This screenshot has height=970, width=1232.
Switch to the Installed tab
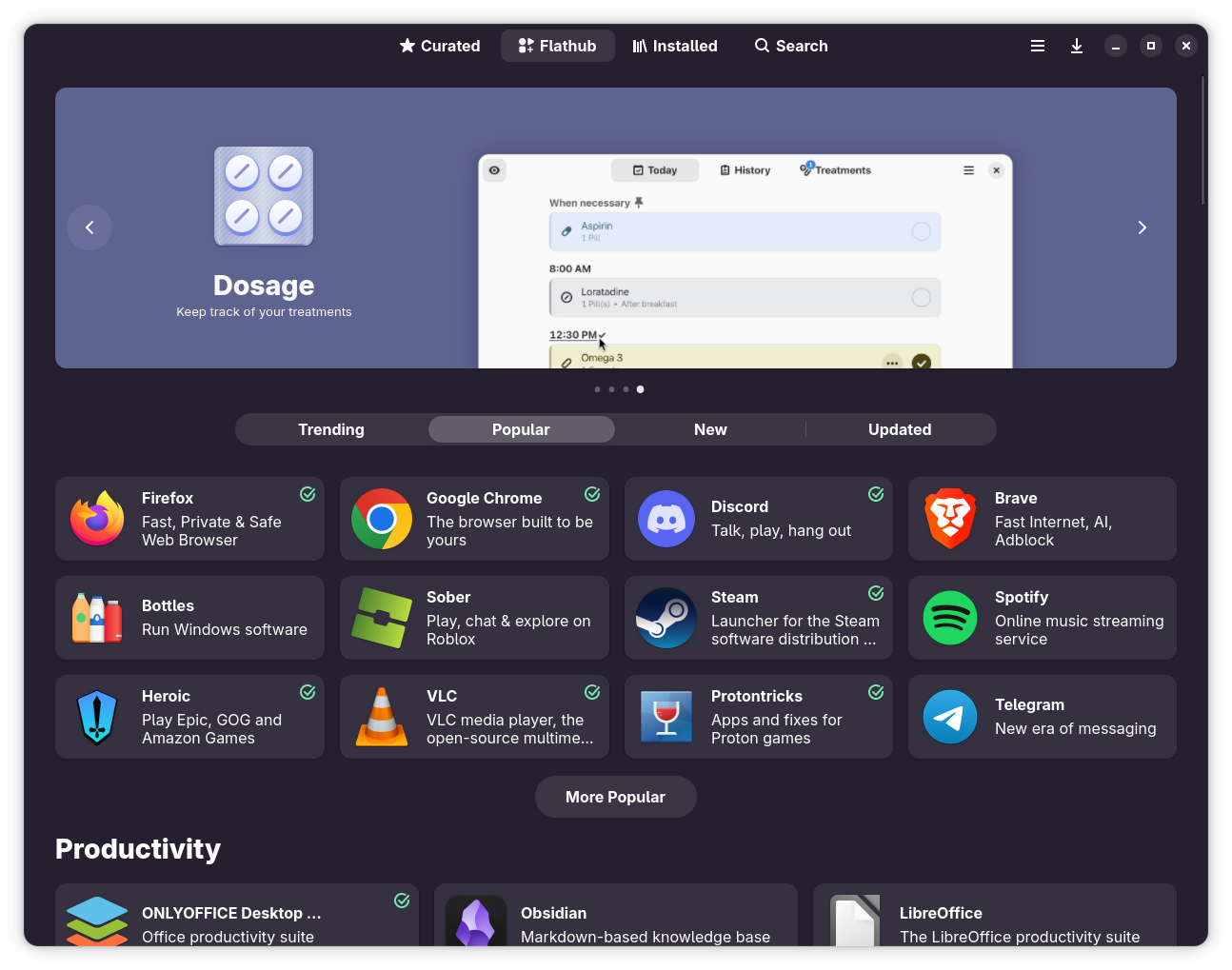pyautogui.click(x=675, y=45)
